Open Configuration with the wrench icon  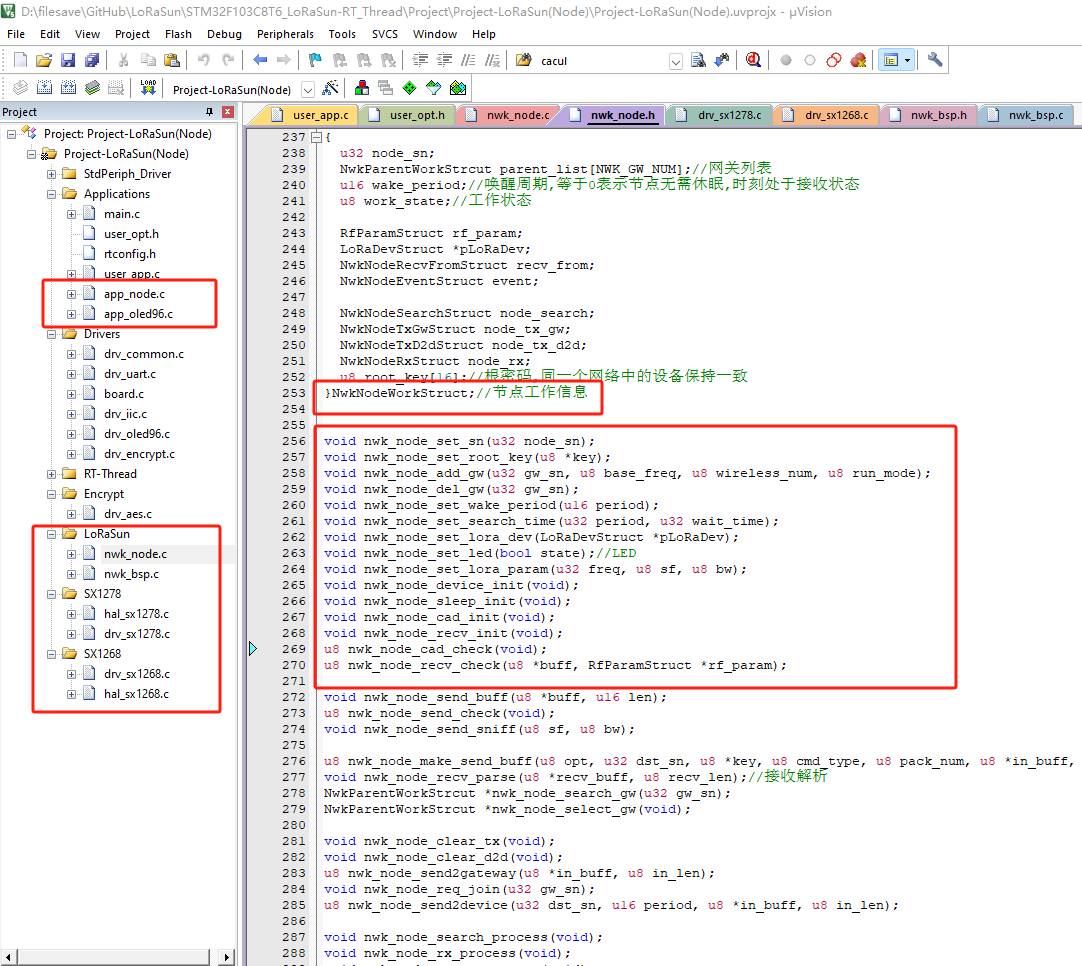[935, 60]
